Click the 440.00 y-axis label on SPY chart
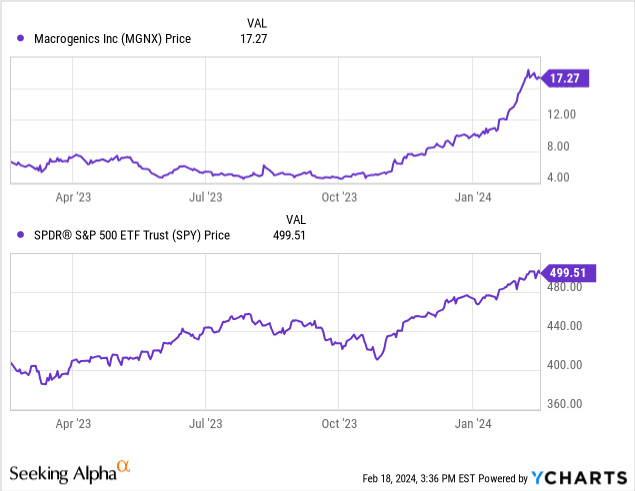The height and width of the screenshot is (491, 635). click(x=565, y=326)
